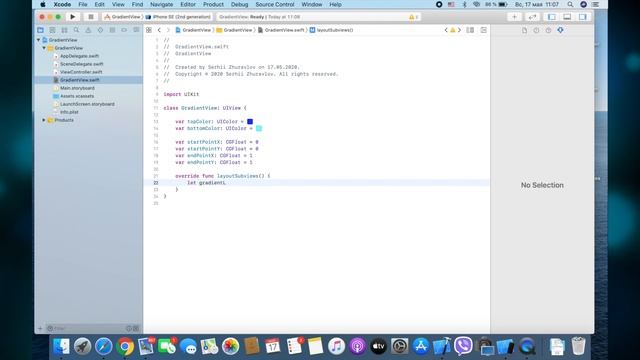Toggle the inspectors panel visibility

(x=582, y=17)
